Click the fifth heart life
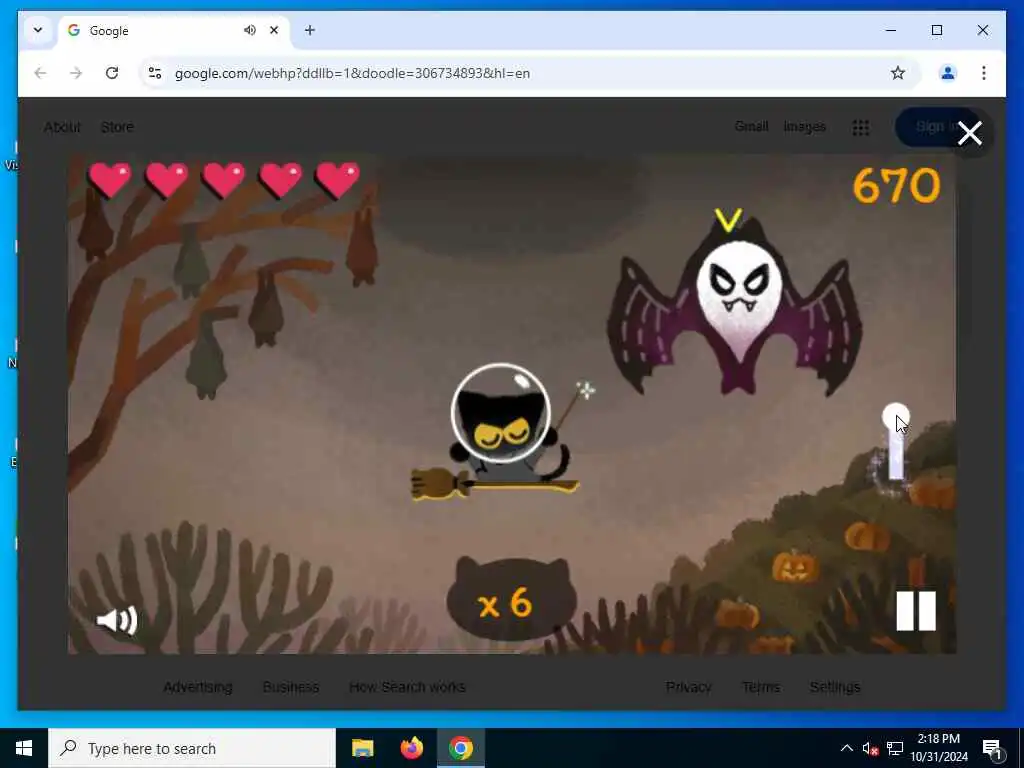Viewport: 1024px width, 768px height. (x=337, y=179)
